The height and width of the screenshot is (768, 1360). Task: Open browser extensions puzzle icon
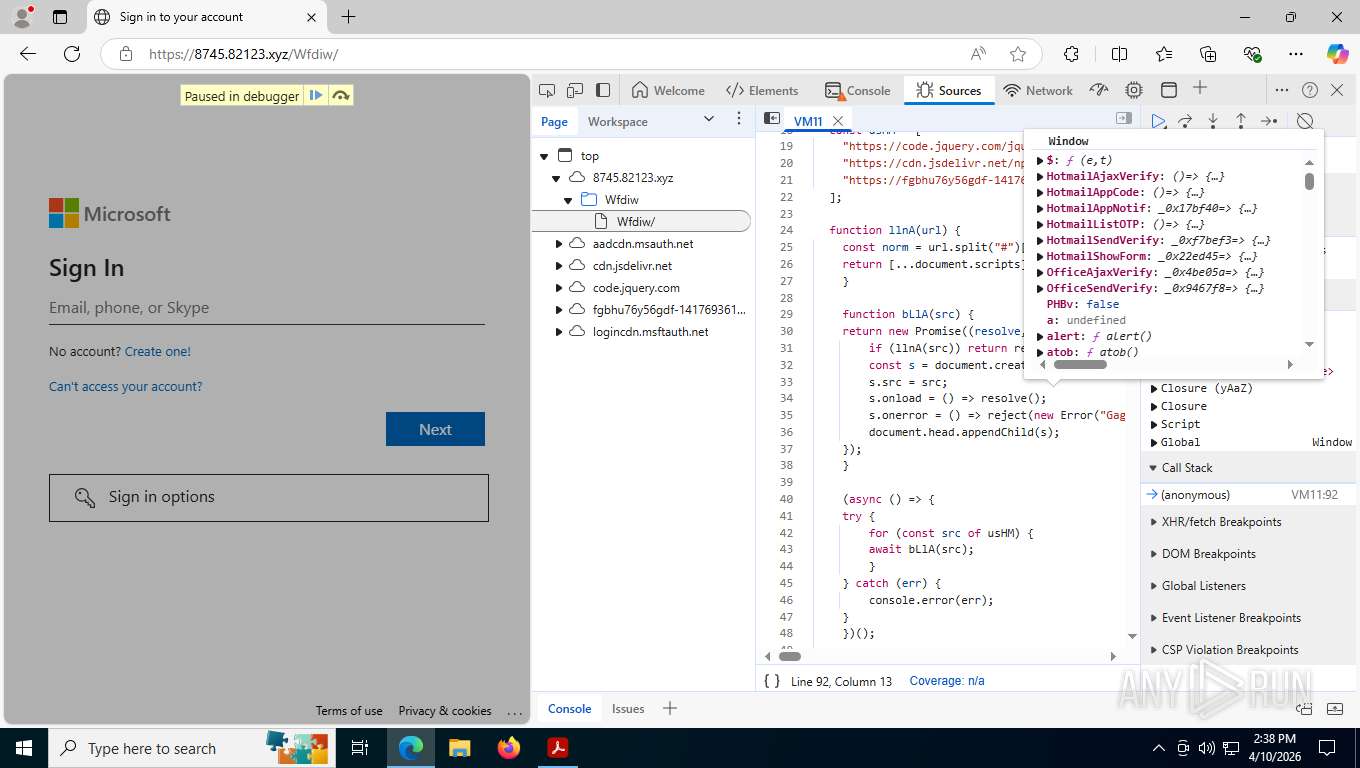(1071, 54)
